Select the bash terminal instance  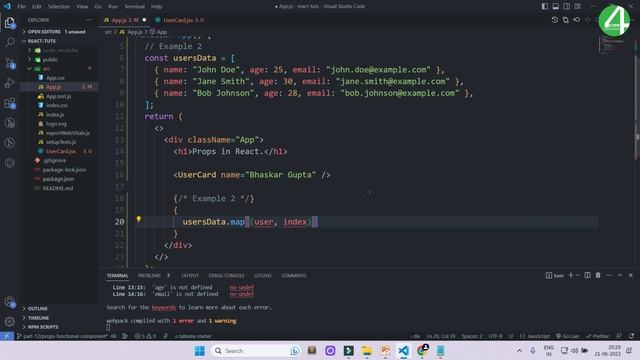[x=555, y=276]
